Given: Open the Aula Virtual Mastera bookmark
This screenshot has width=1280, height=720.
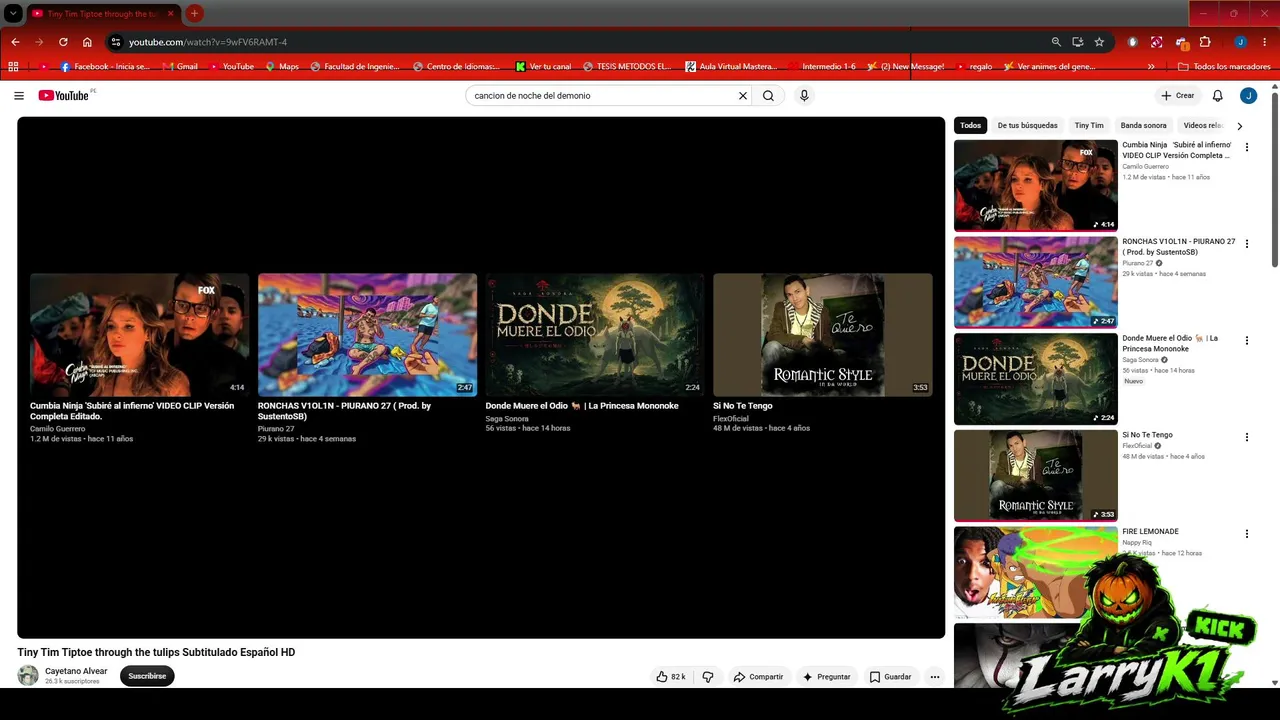Looking at the screenshot, I should click(731, 67).
